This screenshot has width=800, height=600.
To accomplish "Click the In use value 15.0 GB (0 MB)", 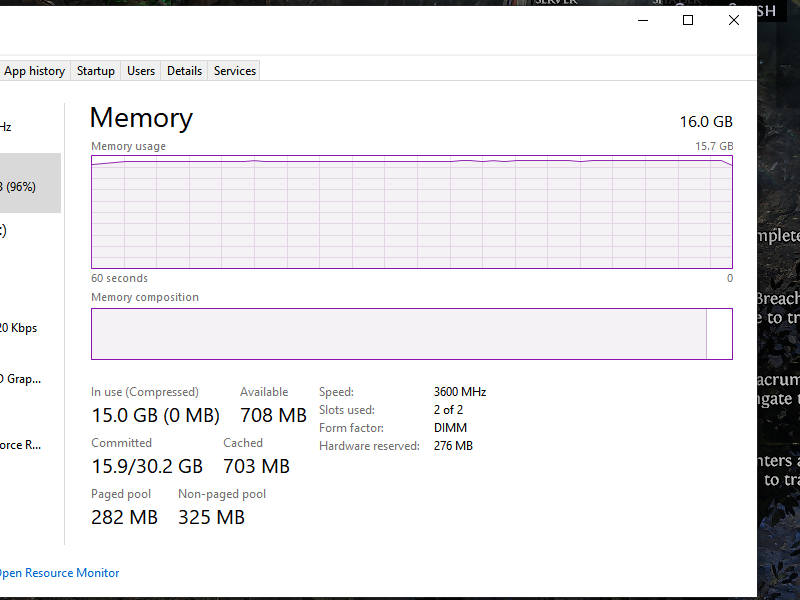I will point(156,415).
